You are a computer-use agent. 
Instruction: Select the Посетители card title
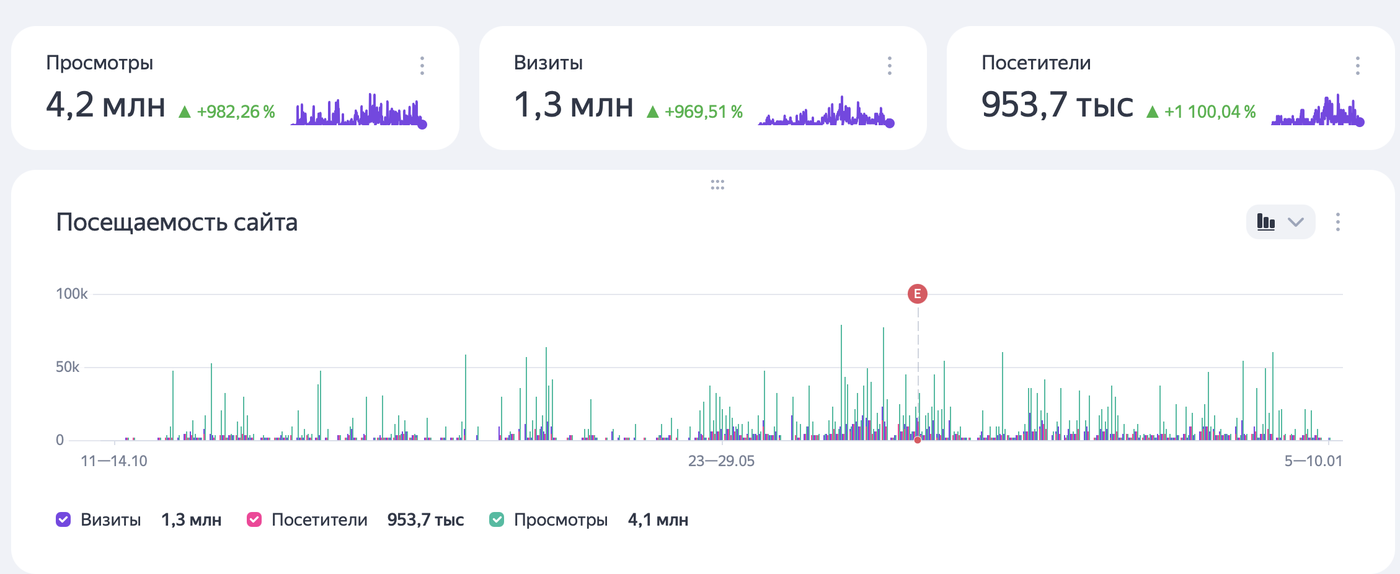pyautogui.click(x=1036, y=63)
